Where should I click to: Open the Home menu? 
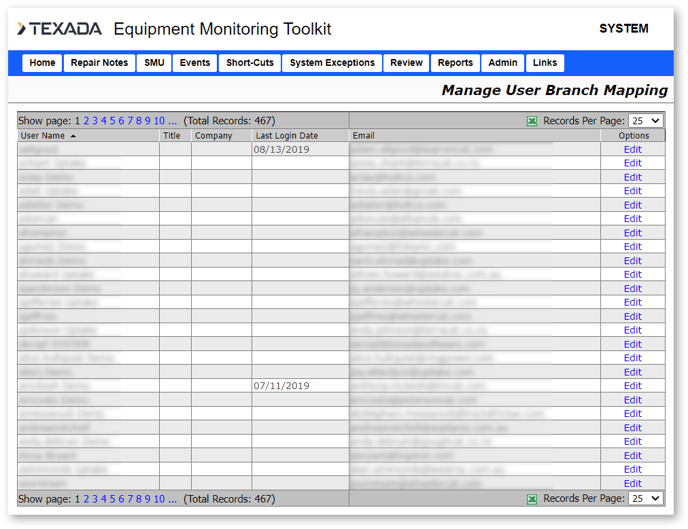point(42,63)
